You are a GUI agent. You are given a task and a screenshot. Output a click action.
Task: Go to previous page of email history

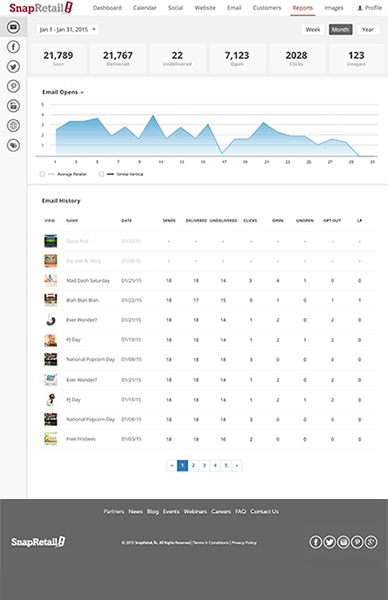click(x=172, y=465)
